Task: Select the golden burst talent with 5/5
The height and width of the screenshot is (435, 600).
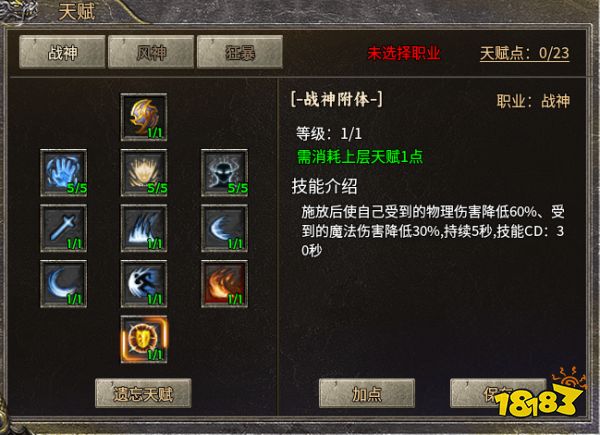Action: pos(144,173)
